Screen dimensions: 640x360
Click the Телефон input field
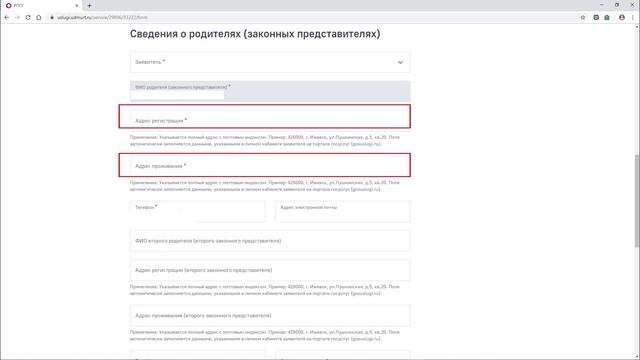(197, 211)
